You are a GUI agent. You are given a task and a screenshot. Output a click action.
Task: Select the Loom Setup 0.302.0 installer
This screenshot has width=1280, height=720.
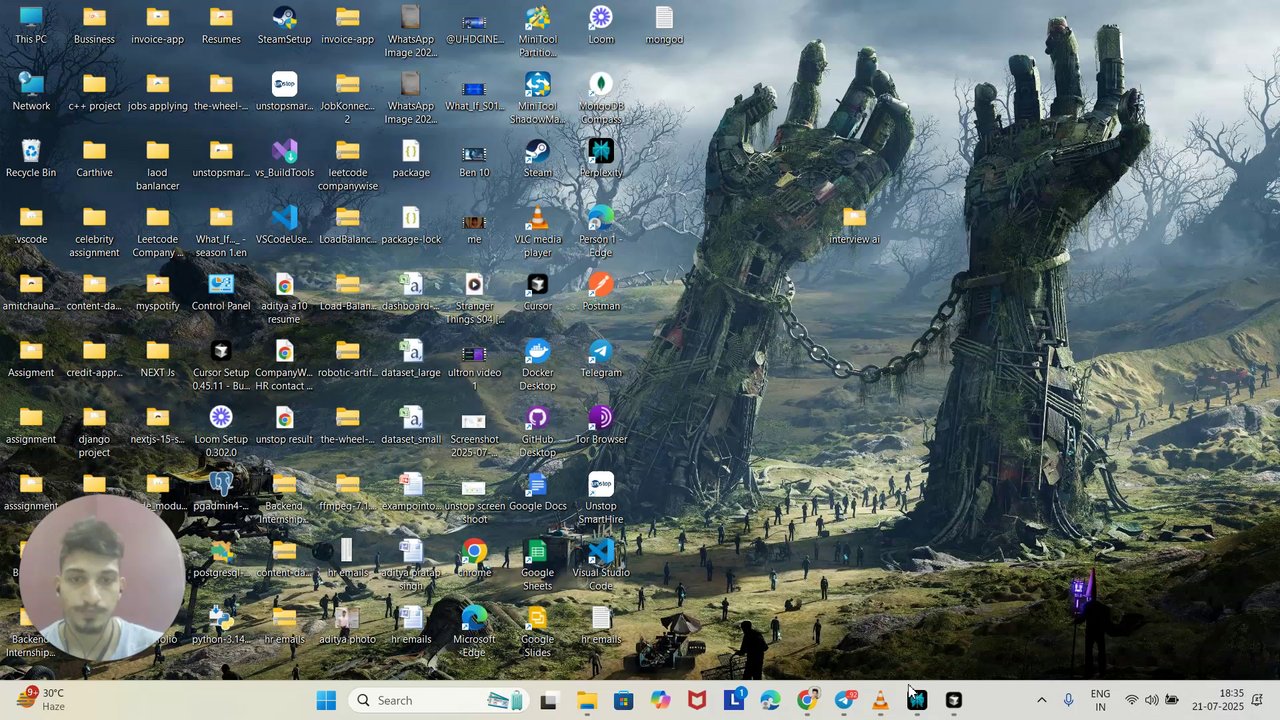221,432
